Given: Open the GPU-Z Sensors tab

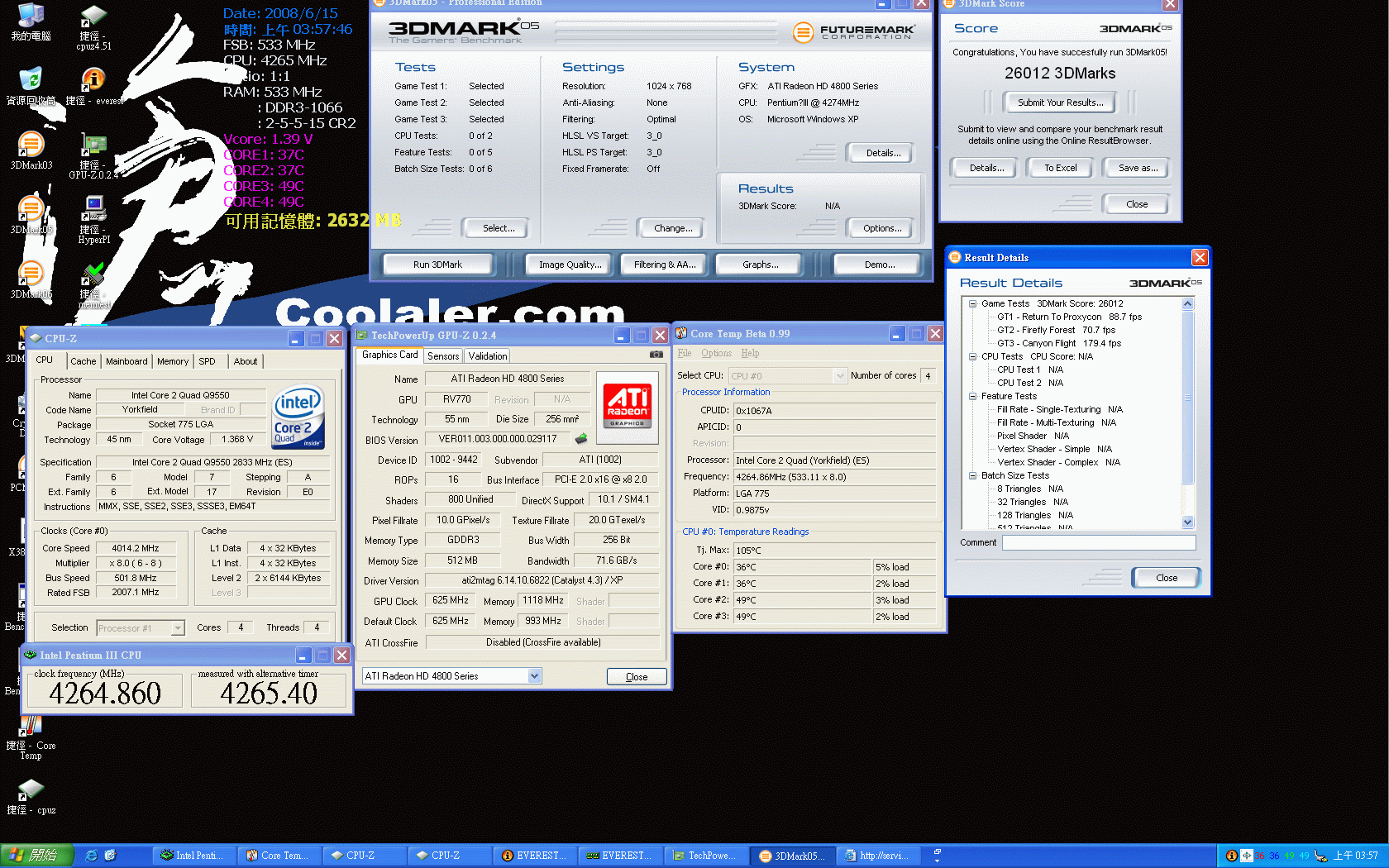Looking at the screenshot, I should 443,356.
